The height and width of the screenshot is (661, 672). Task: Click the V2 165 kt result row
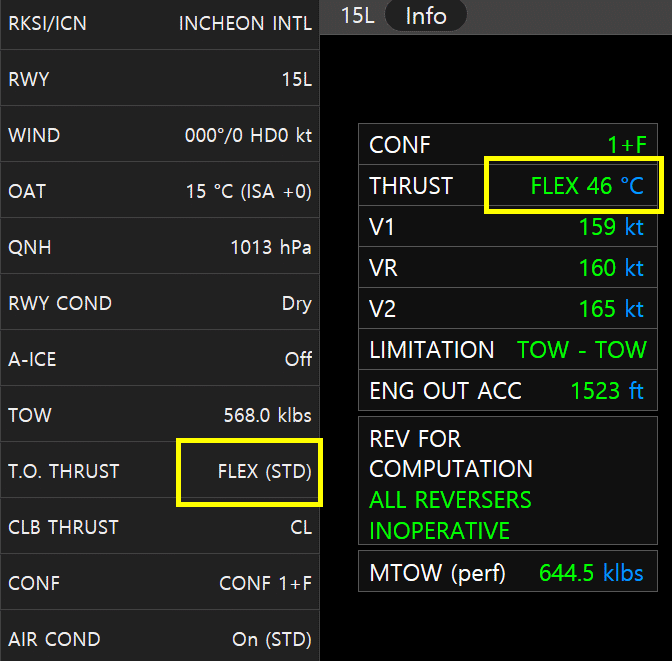point(508,309)
